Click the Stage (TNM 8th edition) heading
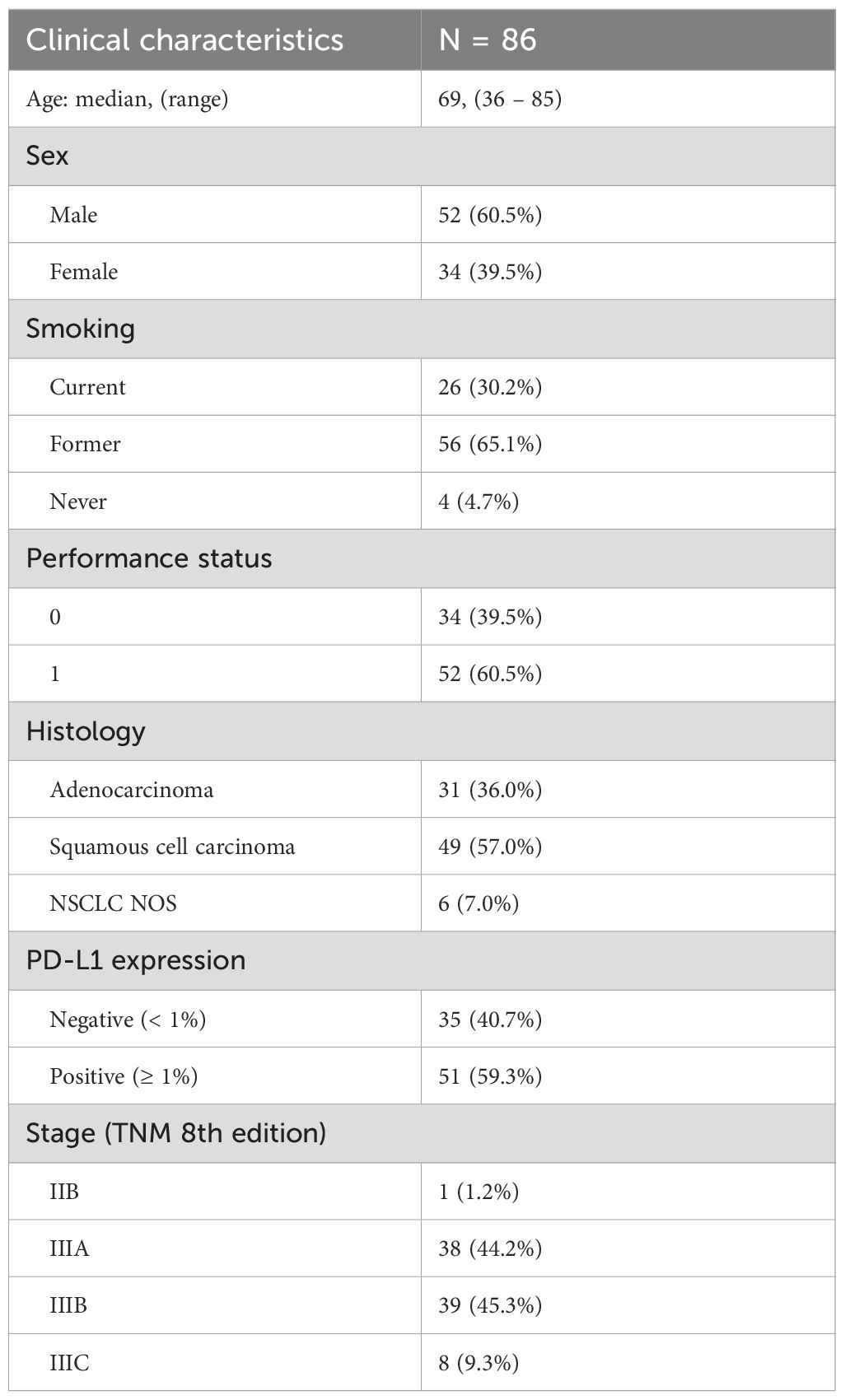The width and height of the screenshot is (845, 1400). [176, 1133]
